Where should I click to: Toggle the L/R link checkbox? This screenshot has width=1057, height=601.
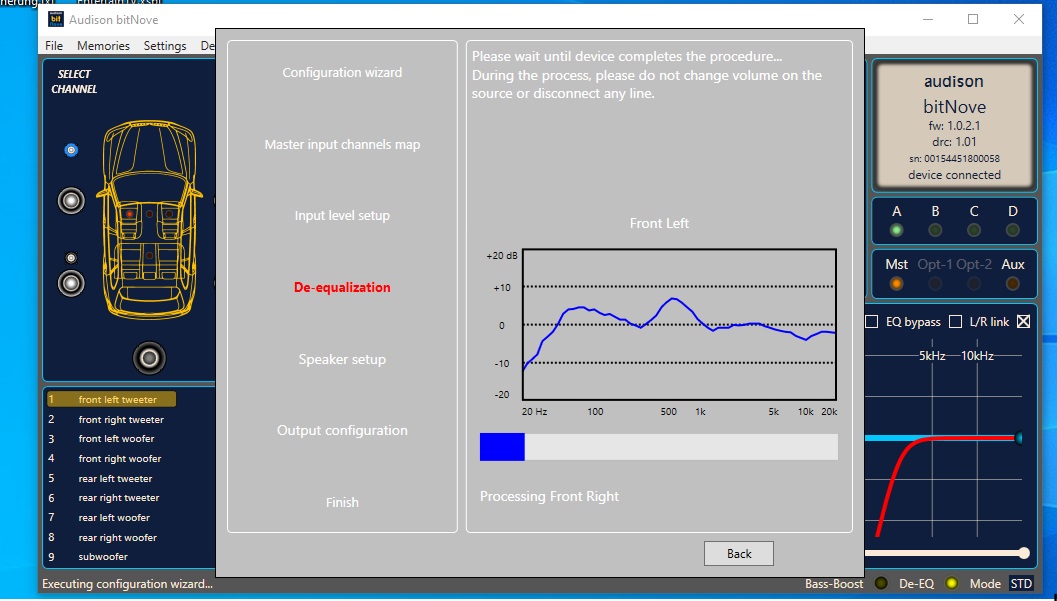point(956,322)
